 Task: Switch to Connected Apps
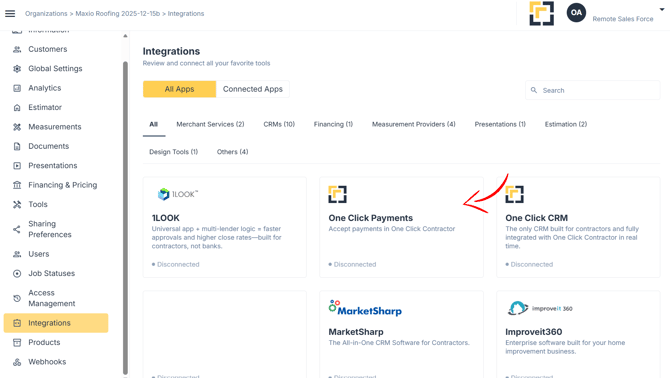pos(253,89)
